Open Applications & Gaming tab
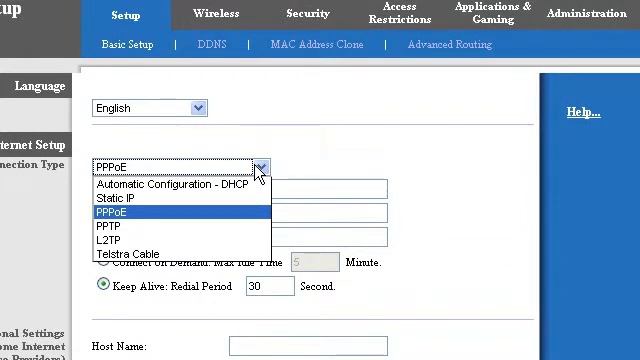This screenshot has height=360, width=640. (x=493, y=13)
